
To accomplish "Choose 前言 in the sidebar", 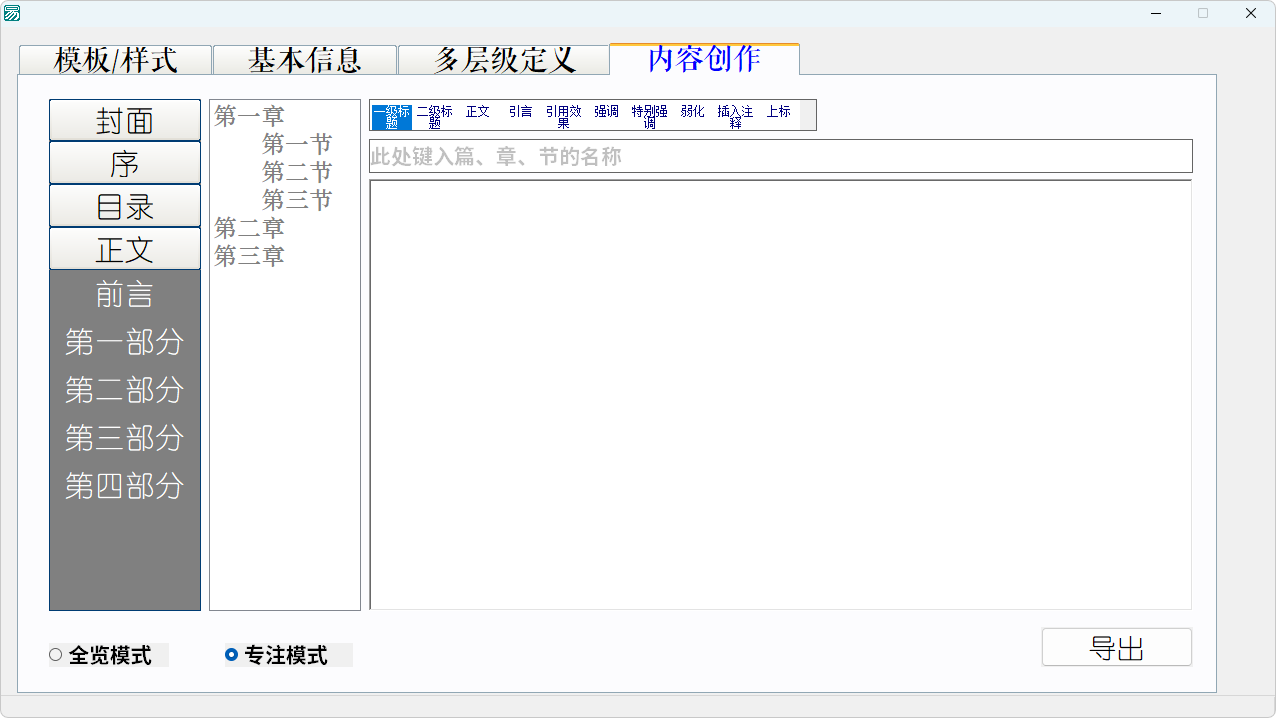I will [x=125, y=295].
